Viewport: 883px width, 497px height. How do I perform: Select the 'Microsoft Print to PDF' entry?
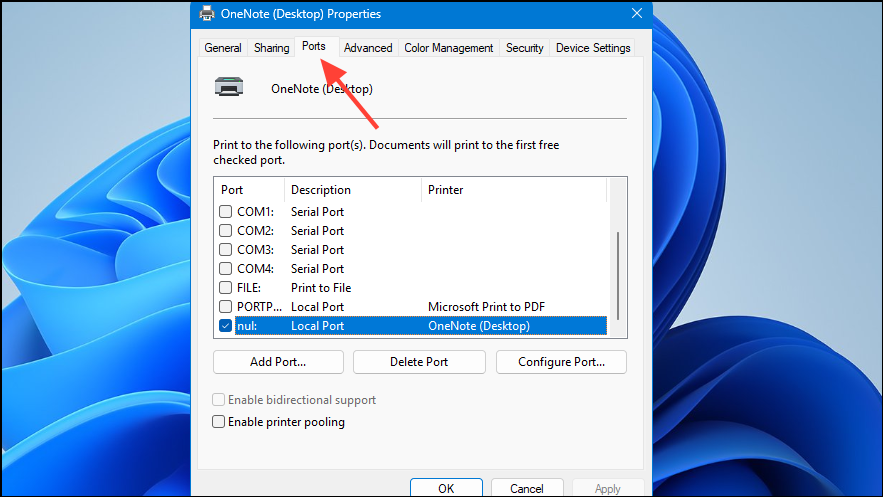(x=487, y=307)
